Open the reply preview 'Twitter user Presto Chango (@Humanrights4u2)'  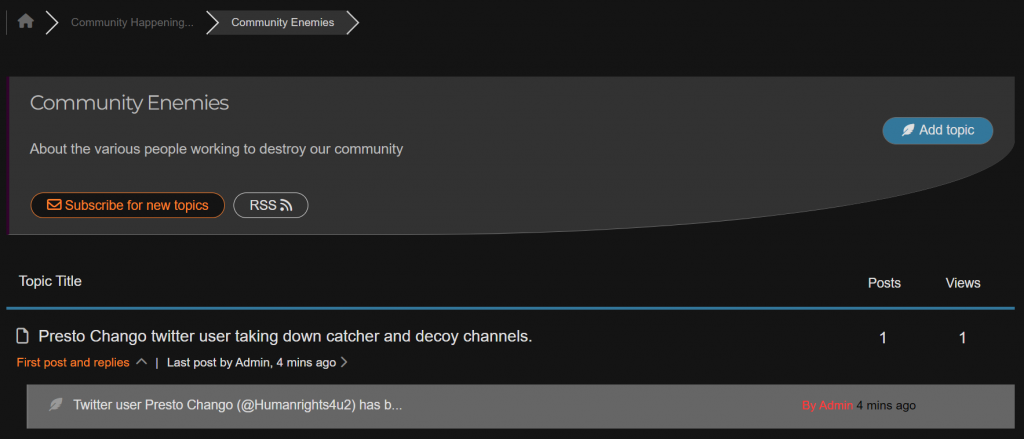238,405
